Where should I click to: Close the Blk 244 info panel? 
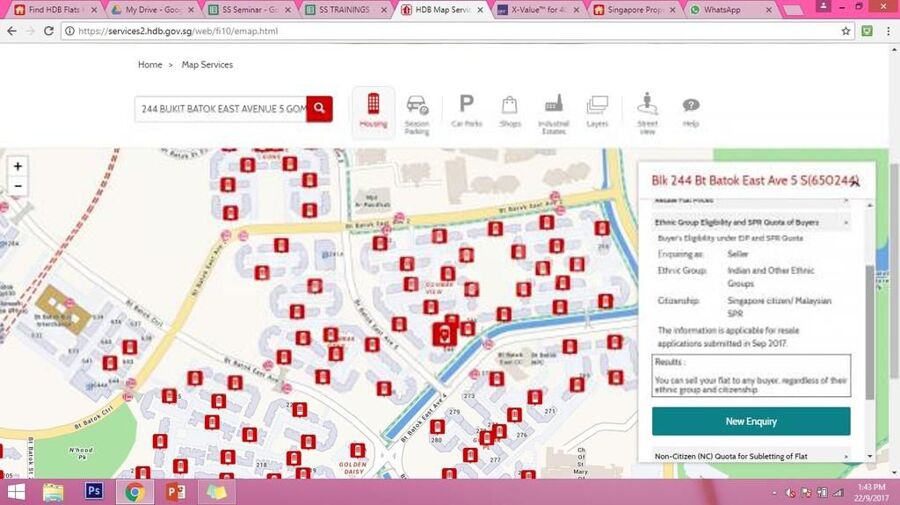click(855, 181)
